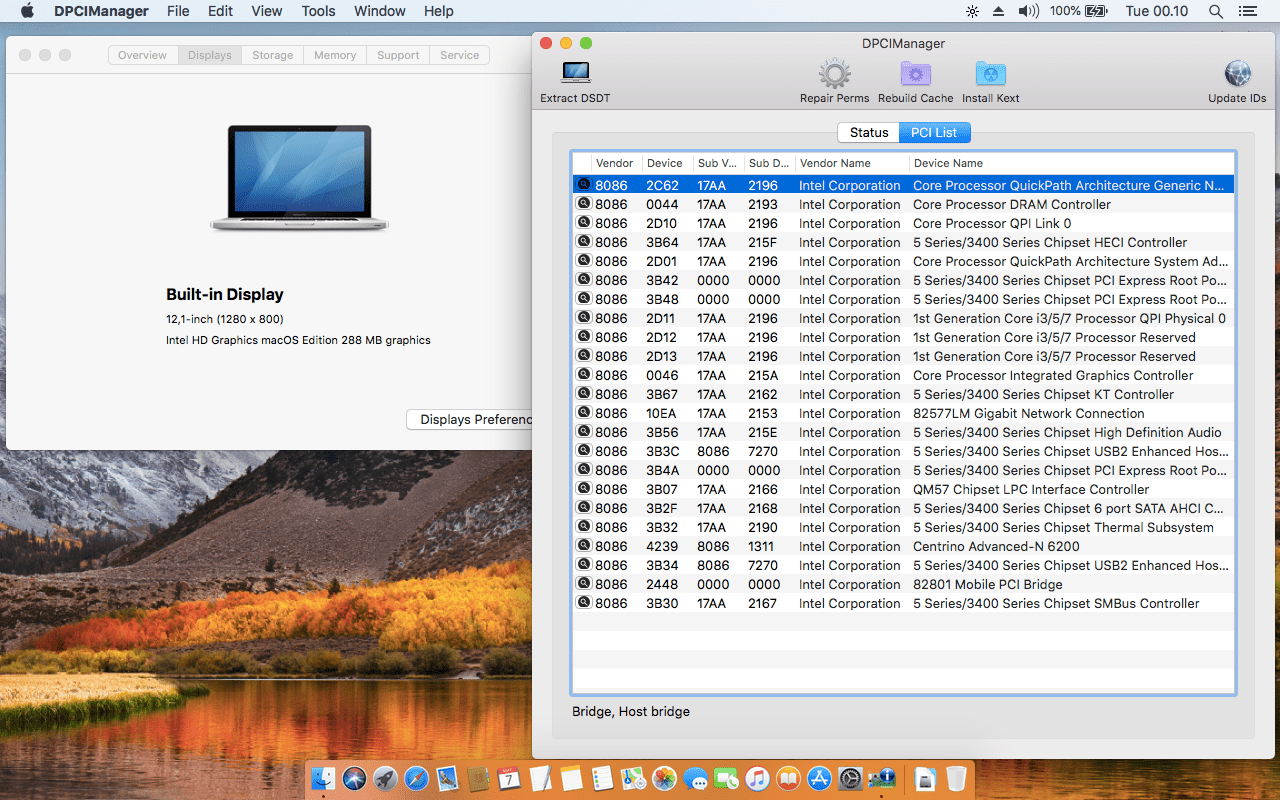Open Finder from the Dock
The height and width of the screenshot is (800, 1280).
pos(323,779)
